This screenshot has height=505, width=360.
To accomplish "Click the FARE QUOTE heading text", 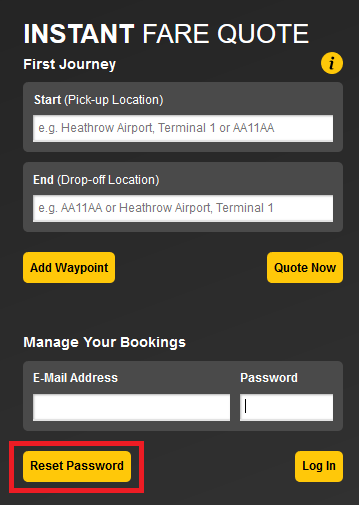I will (x=226, y=34).
